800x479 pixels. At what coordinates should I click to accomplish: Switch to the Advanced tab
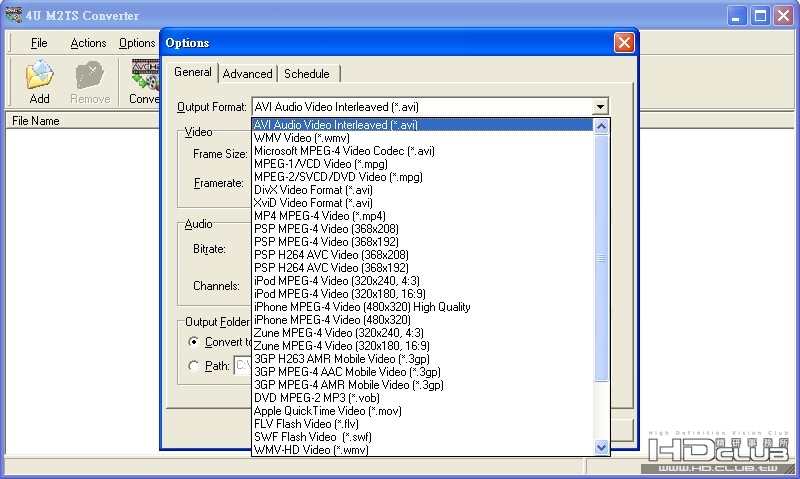[247, 73]
